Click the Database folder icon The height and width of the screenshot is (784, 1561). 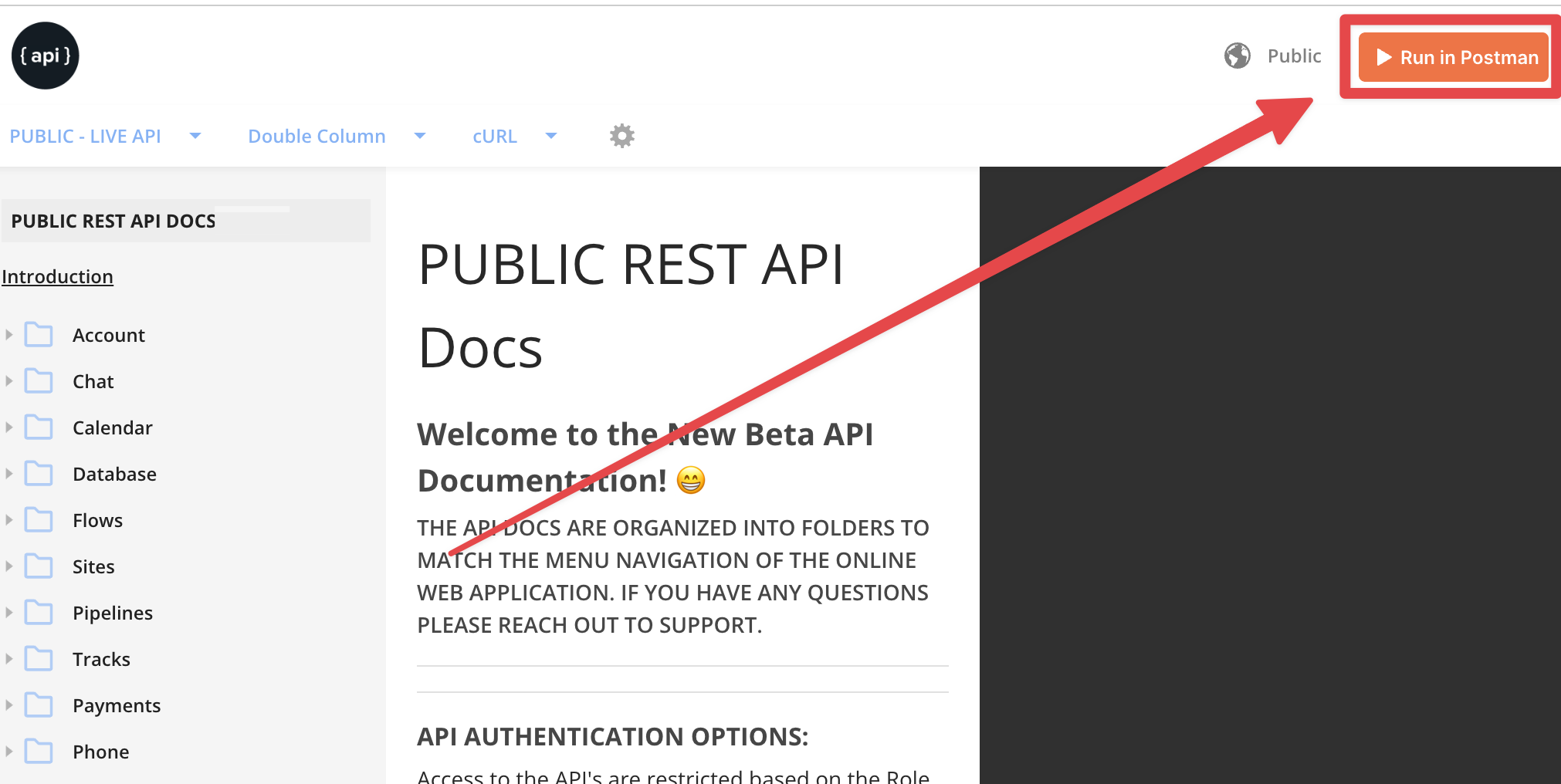(39, 473)
